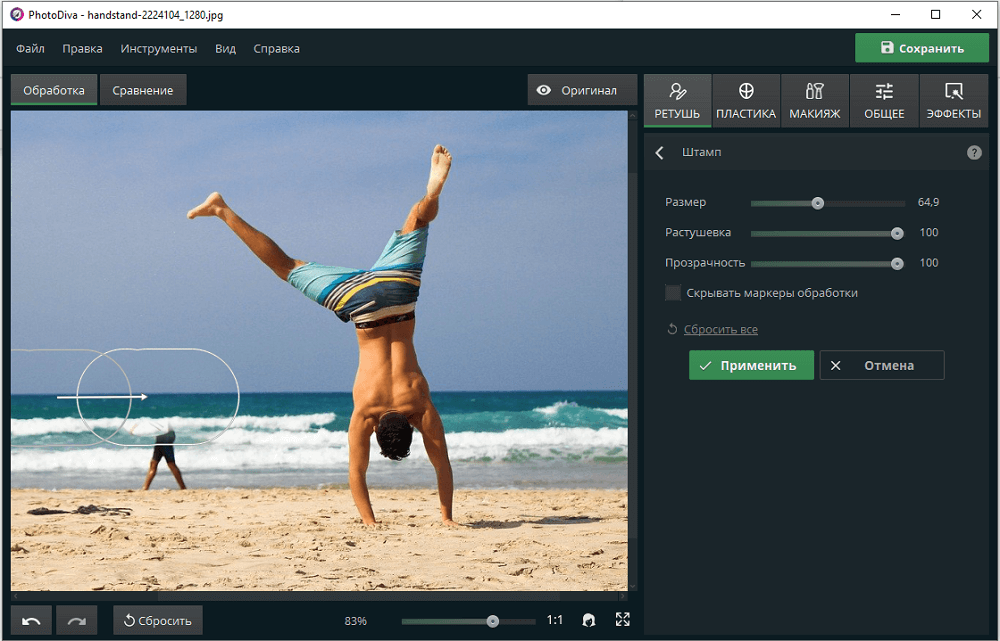This screenshot has width=1000, height=641.
Task: Click the redo arrow button
Action: [77, 621]
